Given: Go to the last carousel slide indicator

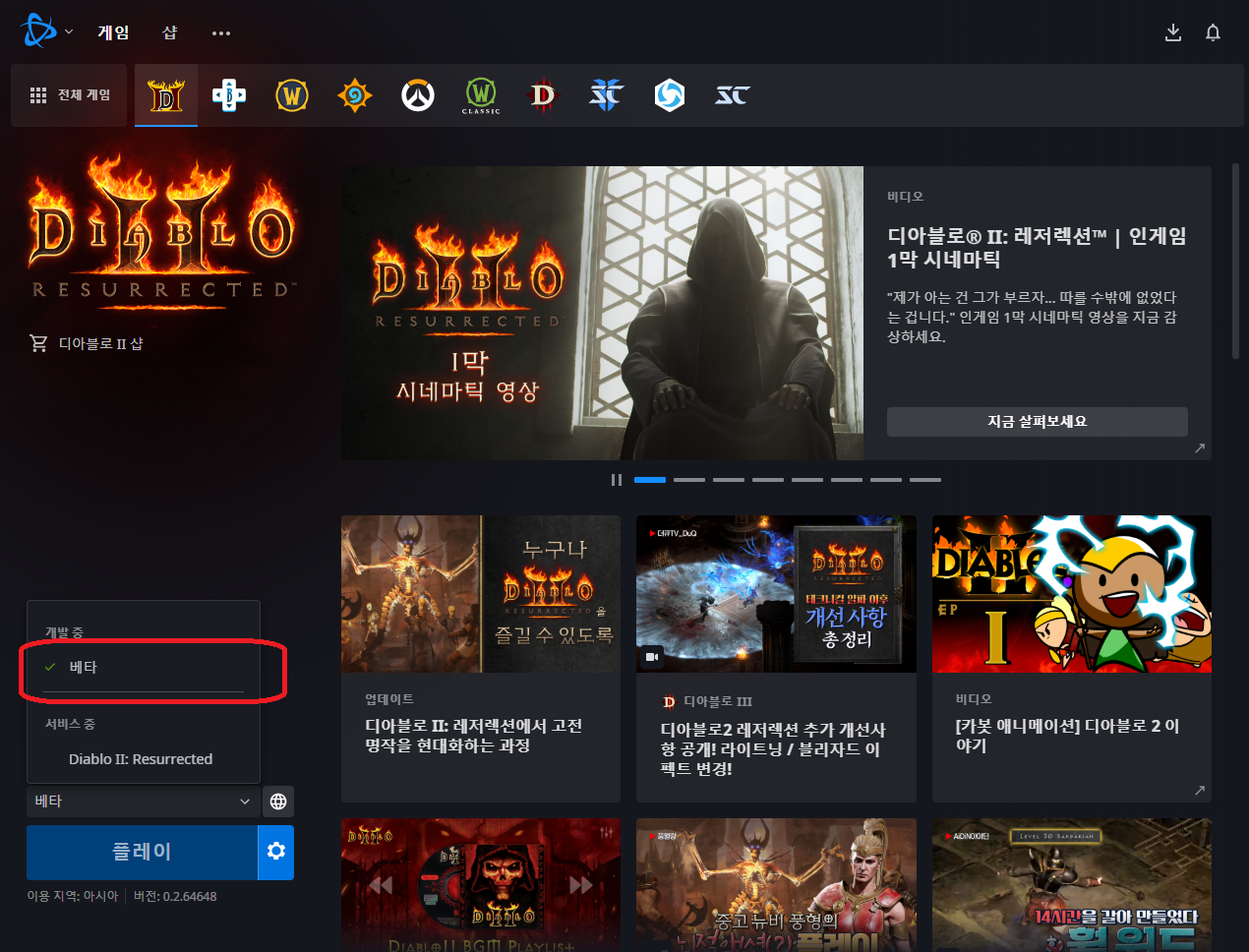Looking at the screenshot, I should point(925,480).
